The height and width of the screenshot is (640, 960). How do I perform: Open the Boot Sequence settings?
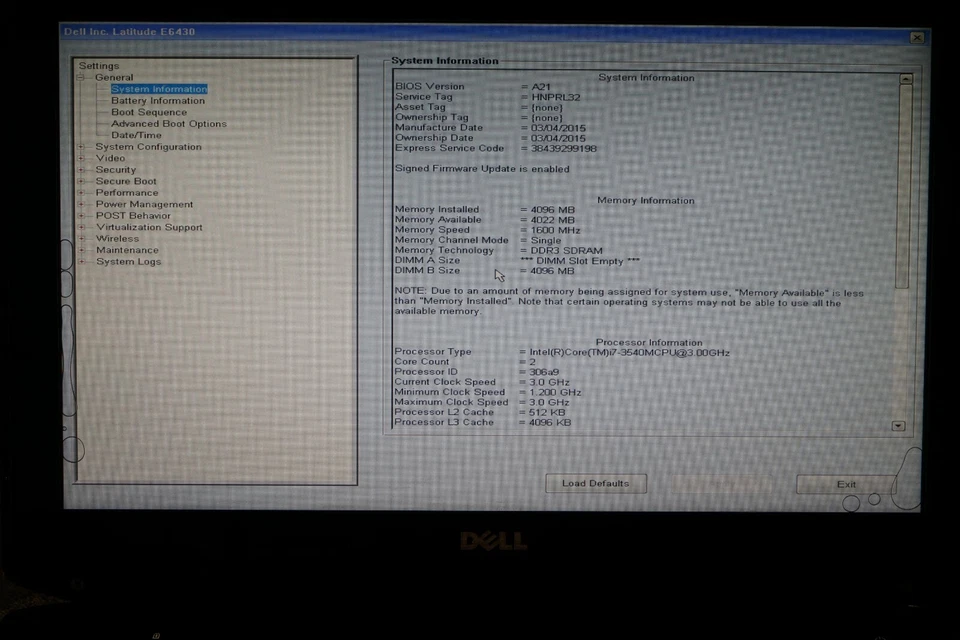(149, 112)
